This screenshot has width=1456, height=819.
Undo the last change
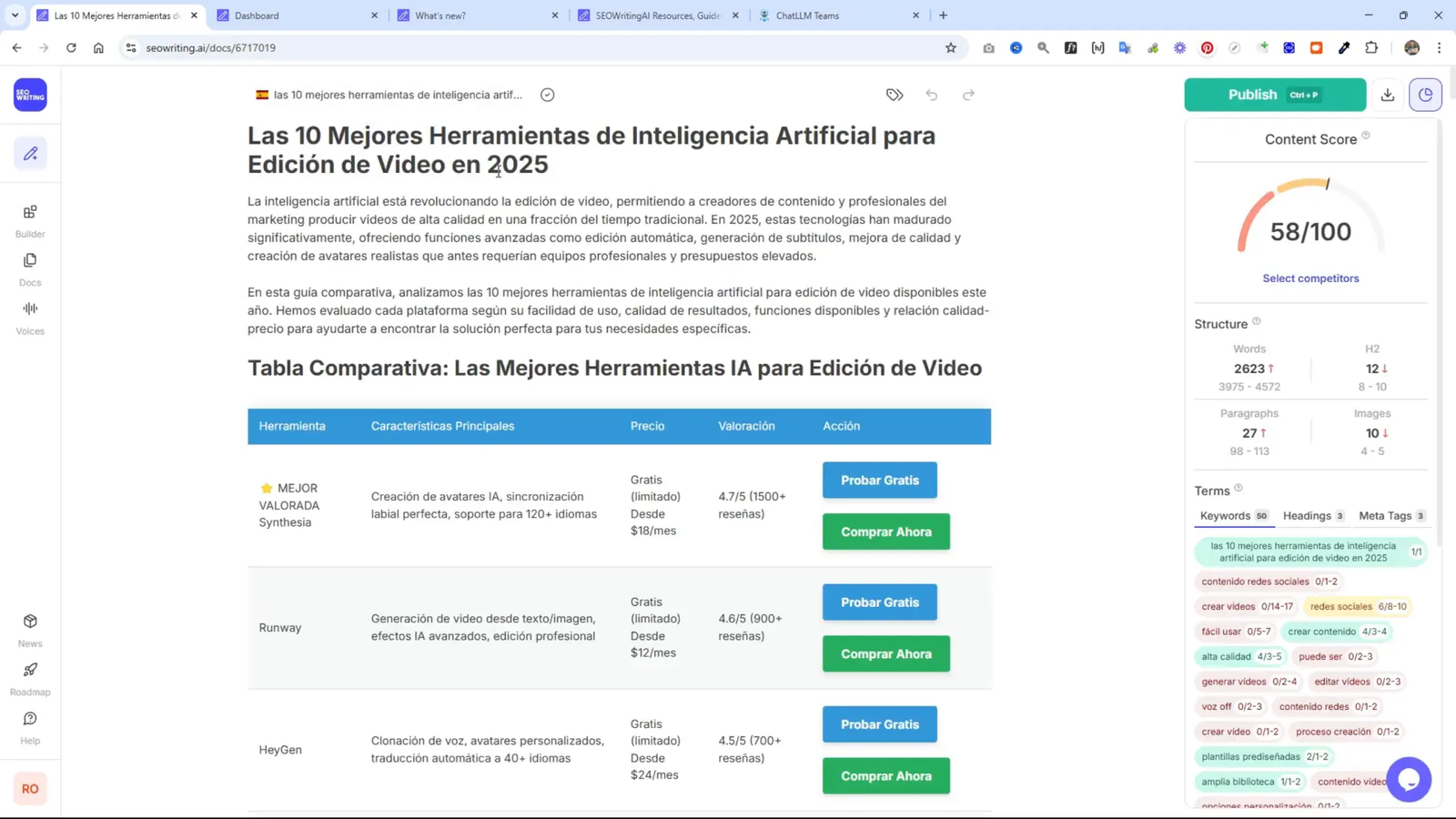pos(931,94)
